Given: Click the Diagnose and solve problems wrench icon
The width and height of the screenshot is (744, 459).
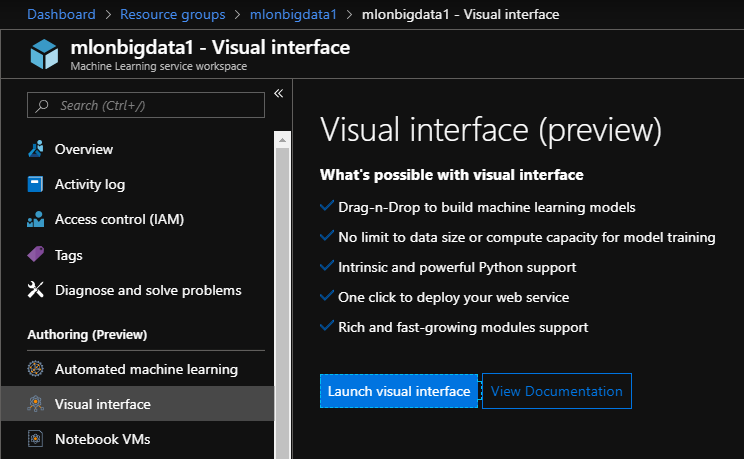Looking at the screenshot, I should pos(36,290).
